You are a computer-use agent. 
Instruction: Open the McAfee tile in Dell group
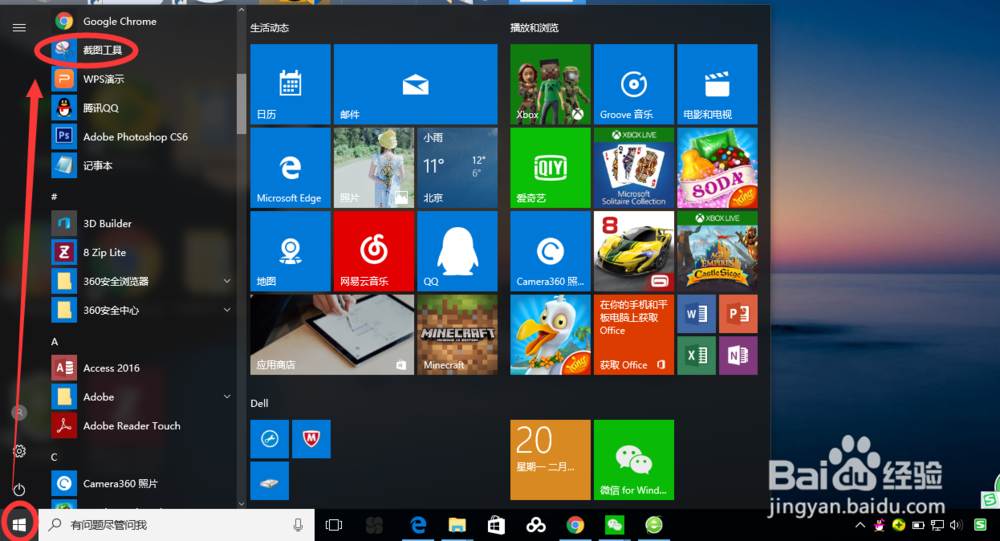click(311, 439)
